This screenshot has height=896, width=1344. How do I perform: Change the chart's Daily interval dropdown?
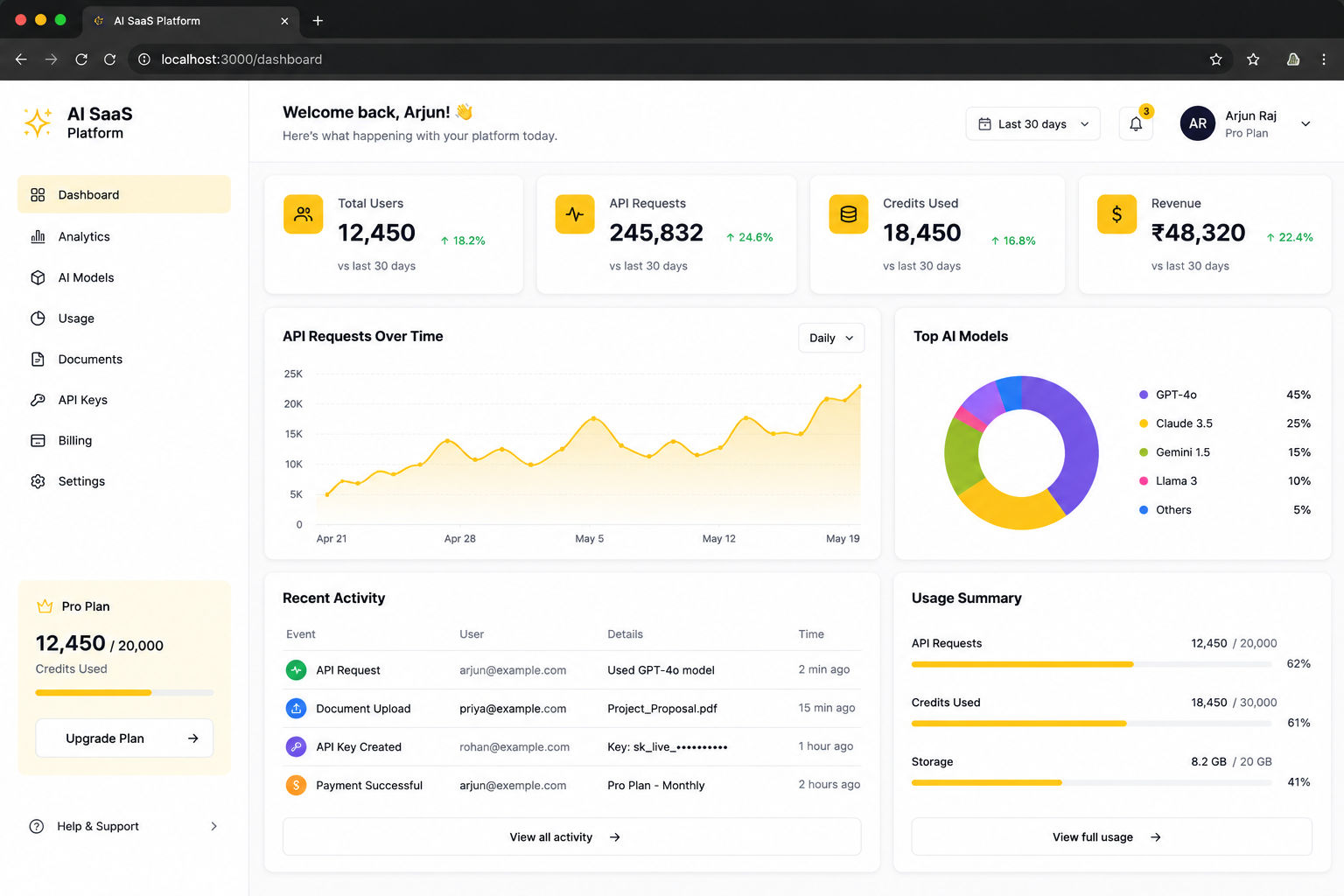(x=831, y=338)
